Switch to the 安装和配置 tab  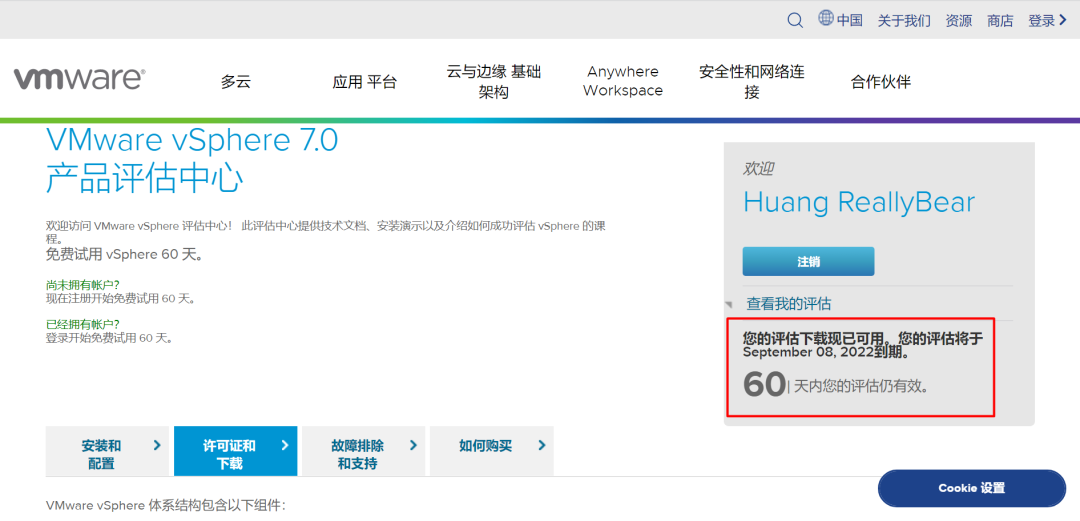click(x=107, y=451)
